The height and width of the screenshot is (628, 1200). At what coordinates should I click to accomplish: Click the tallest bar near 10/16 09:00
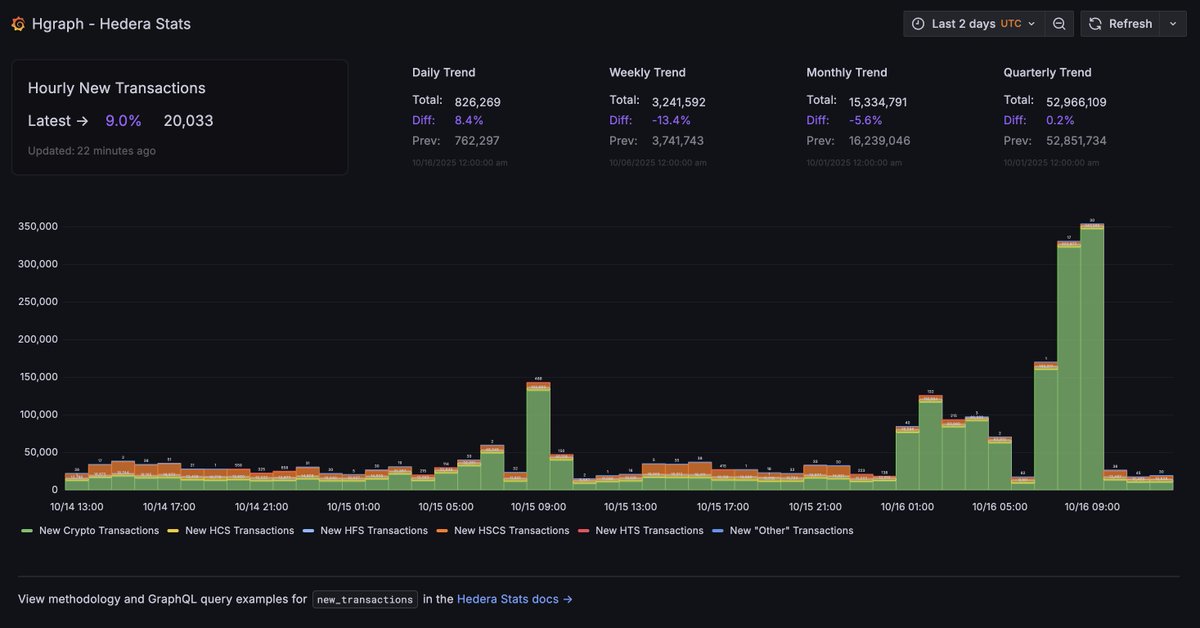coord(1092,357)
